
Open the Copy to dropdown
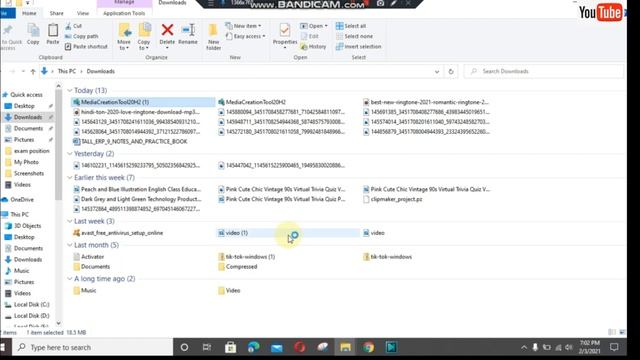[144, 37]
